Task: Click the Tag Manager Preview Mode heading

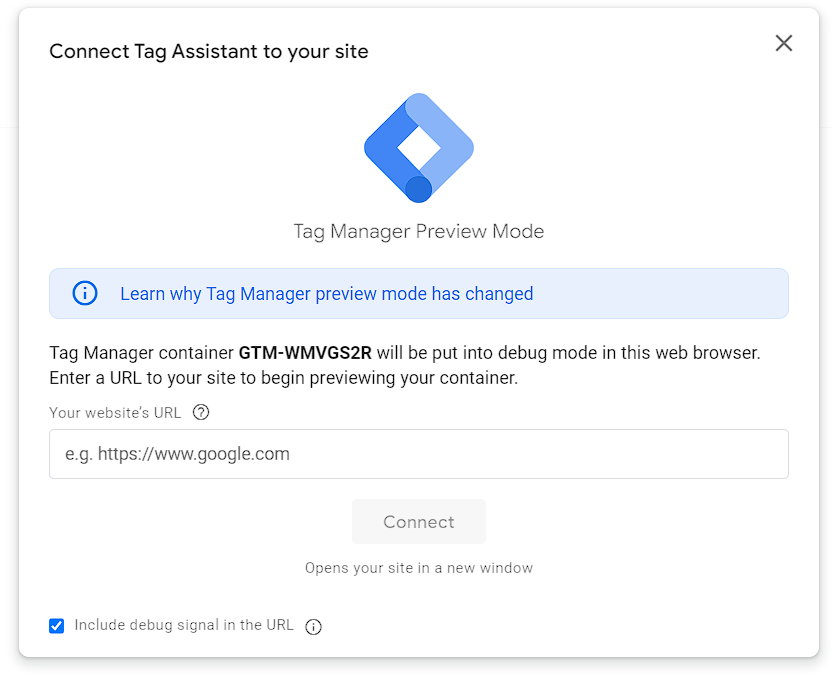Action: click(418, 231)
